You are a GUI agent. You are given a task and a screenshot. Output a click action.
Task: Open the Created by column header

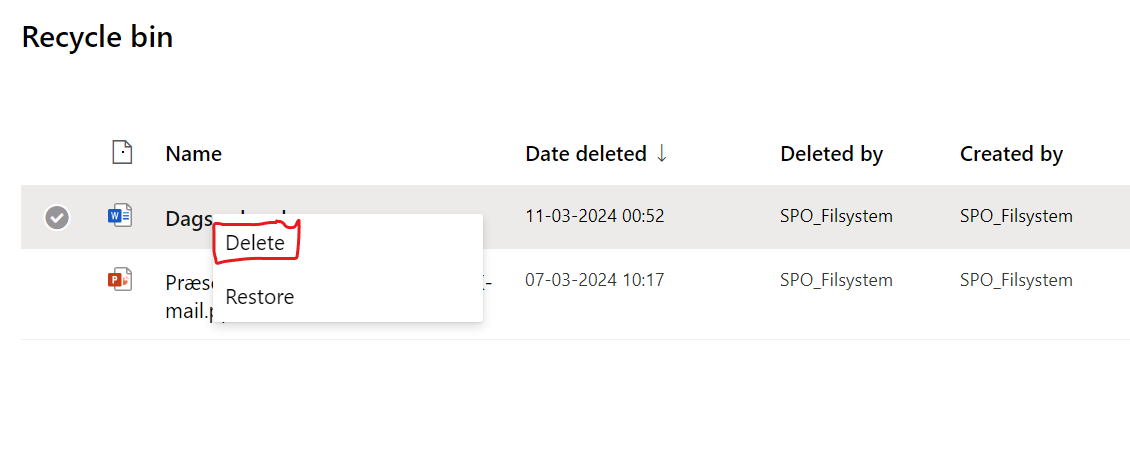click(1011, 154)
